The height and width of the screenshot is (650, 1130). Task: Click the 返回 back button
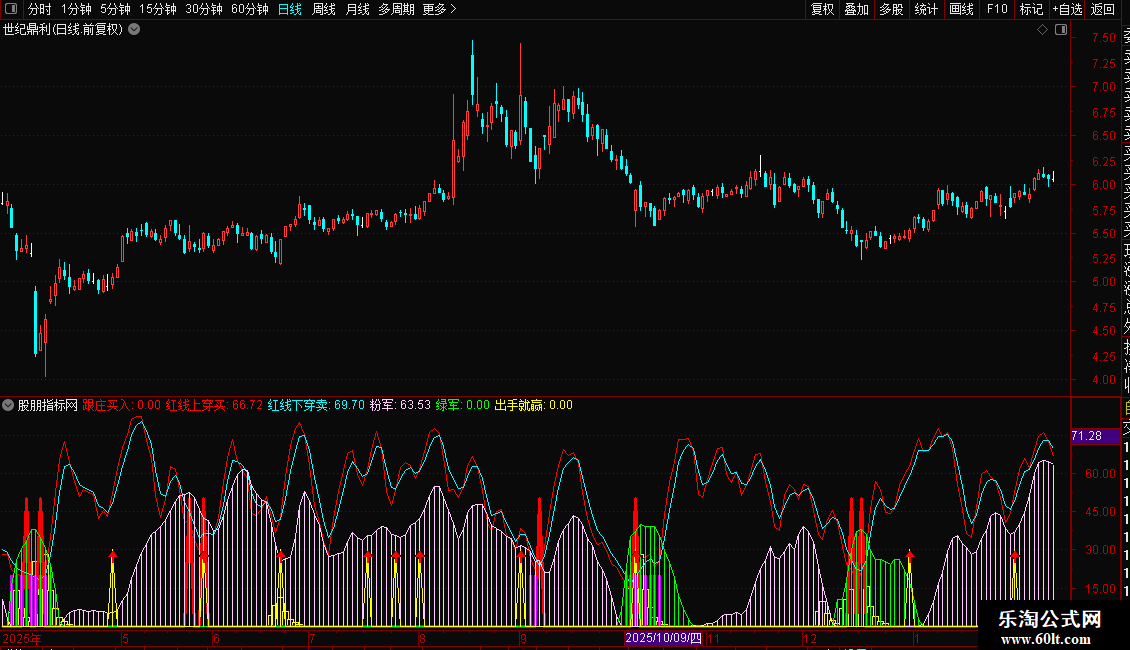coord(1103,9)
